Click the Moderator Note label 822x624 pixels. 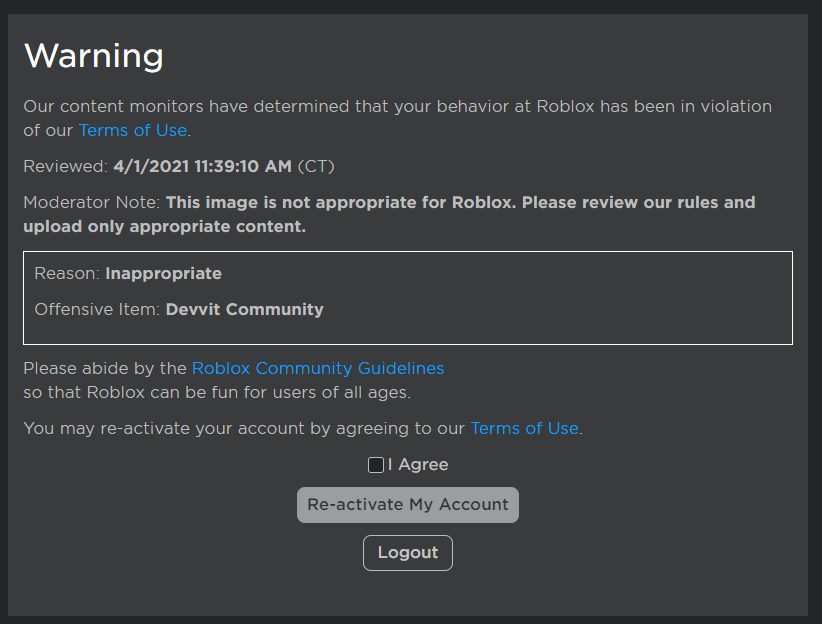coord(91,202)
